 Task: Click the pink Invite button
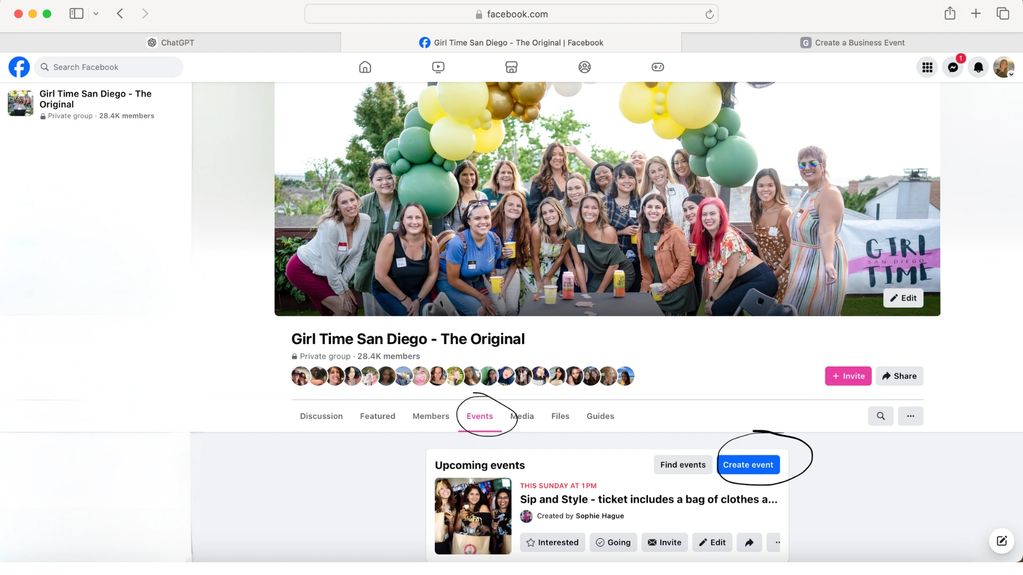click(x=848, y=376)
